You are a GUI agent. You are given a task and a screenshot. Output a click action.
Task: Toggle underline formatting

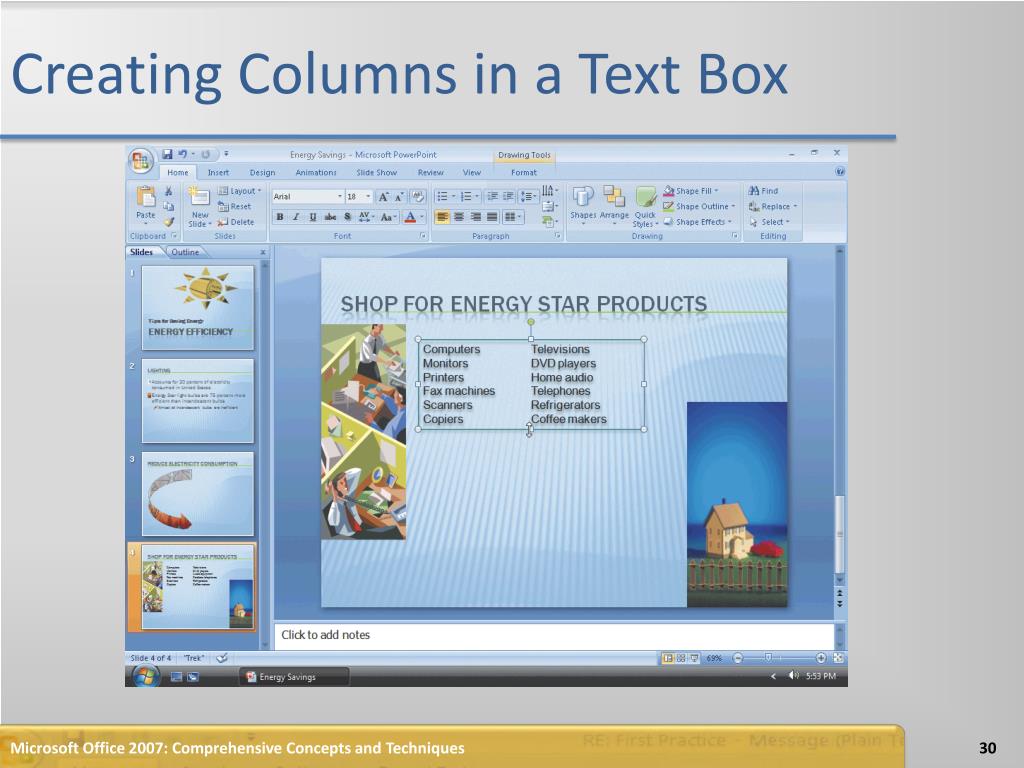pyautogui.click(x=313, y=217)
